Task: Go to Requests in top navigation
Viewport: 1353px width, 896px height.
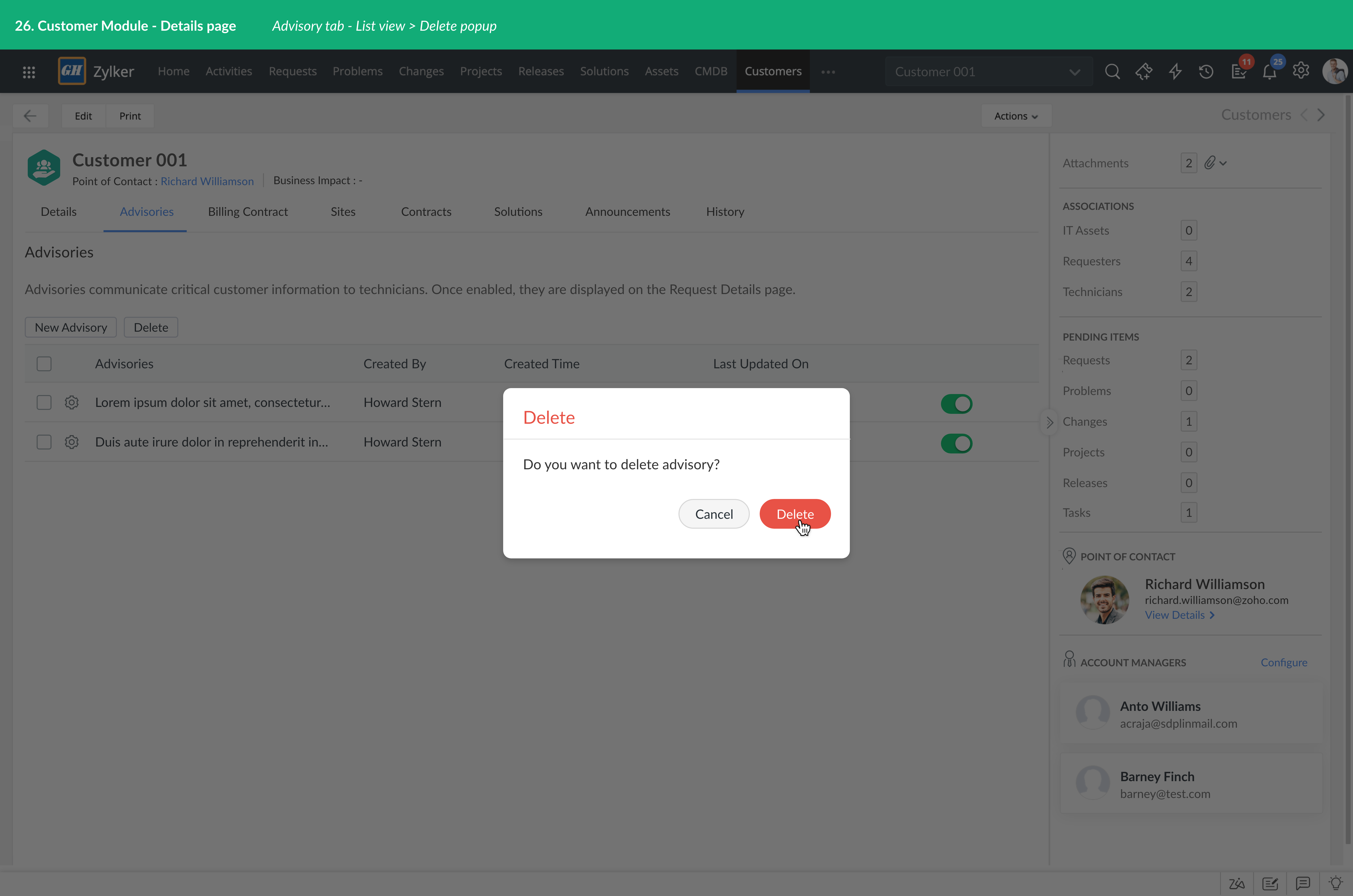Action: pyautogui.click(x=293, y=72)
